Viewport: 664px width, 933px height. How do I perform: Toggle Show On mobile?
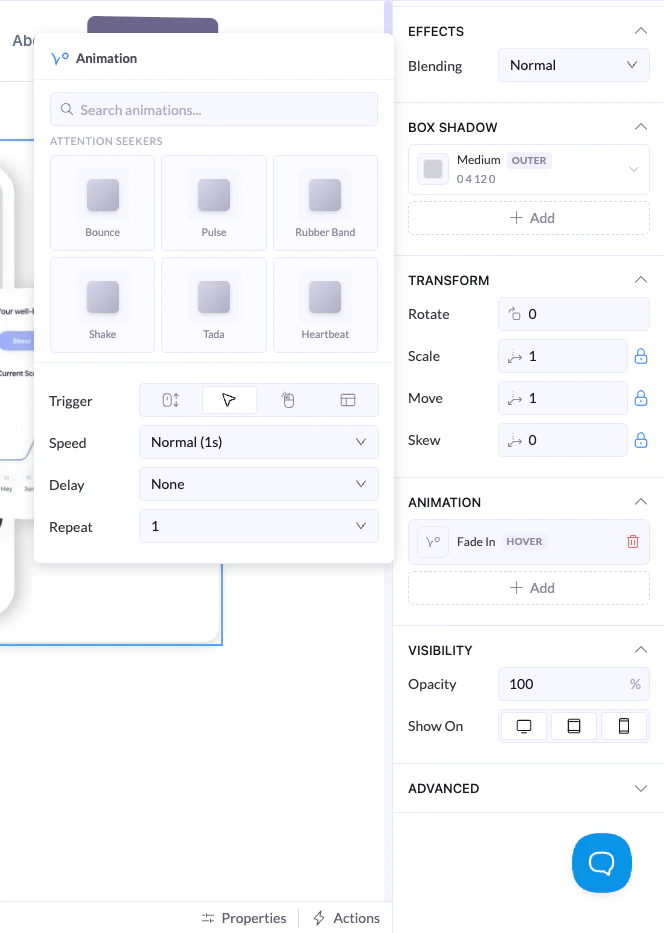click(x=624, y=726)
